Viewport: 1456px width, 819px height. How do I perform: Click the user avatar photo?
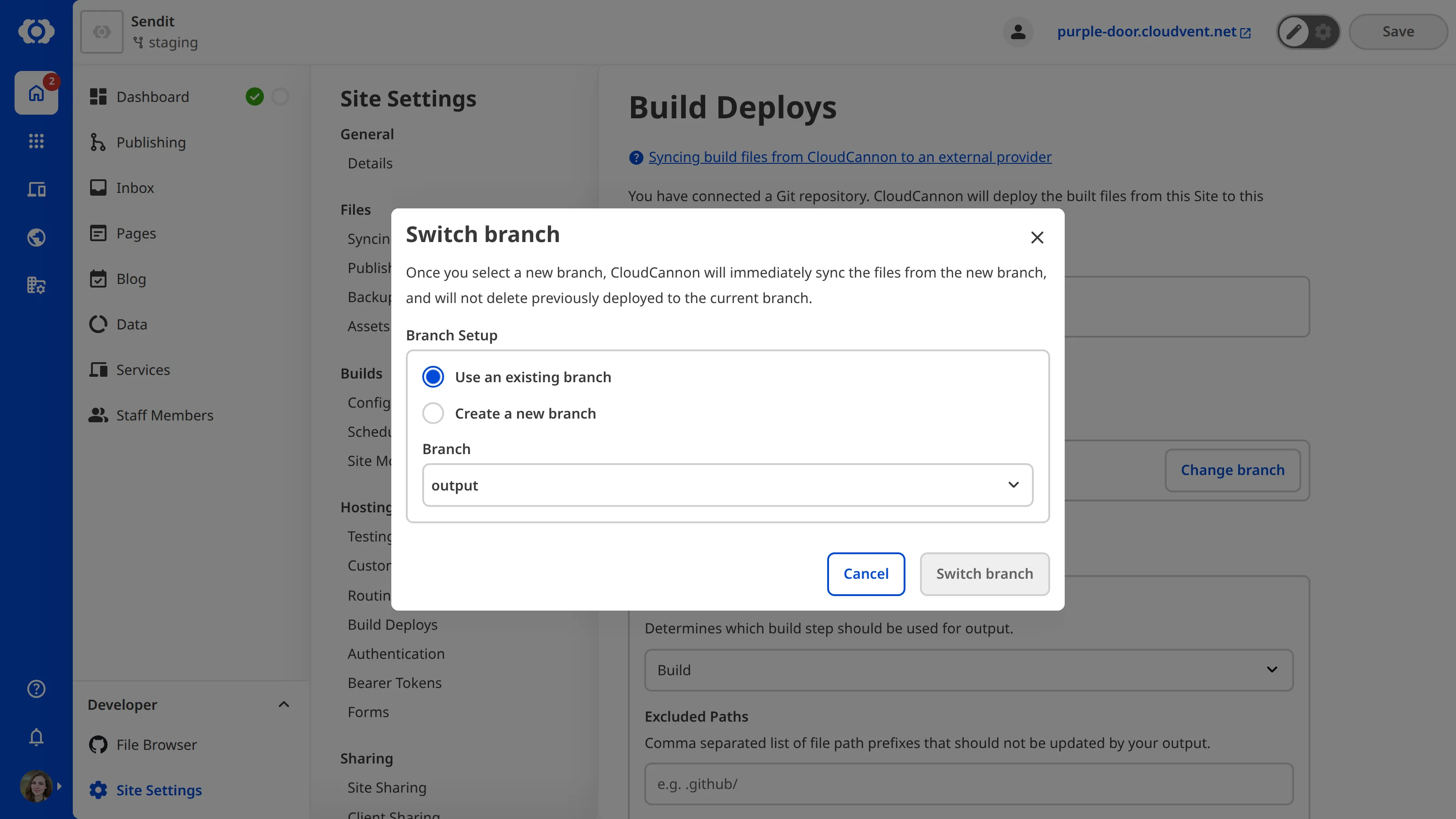pos(36,786)
